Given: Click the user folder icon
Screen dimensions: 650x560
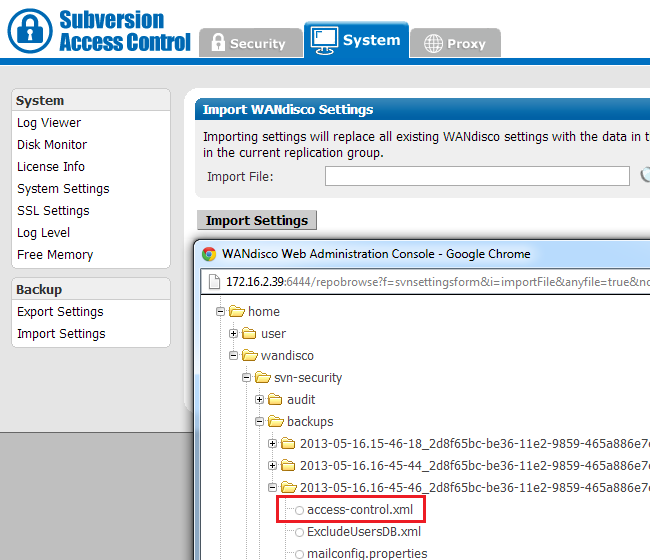Looking at the screenshot, I should tap(249, 333).
